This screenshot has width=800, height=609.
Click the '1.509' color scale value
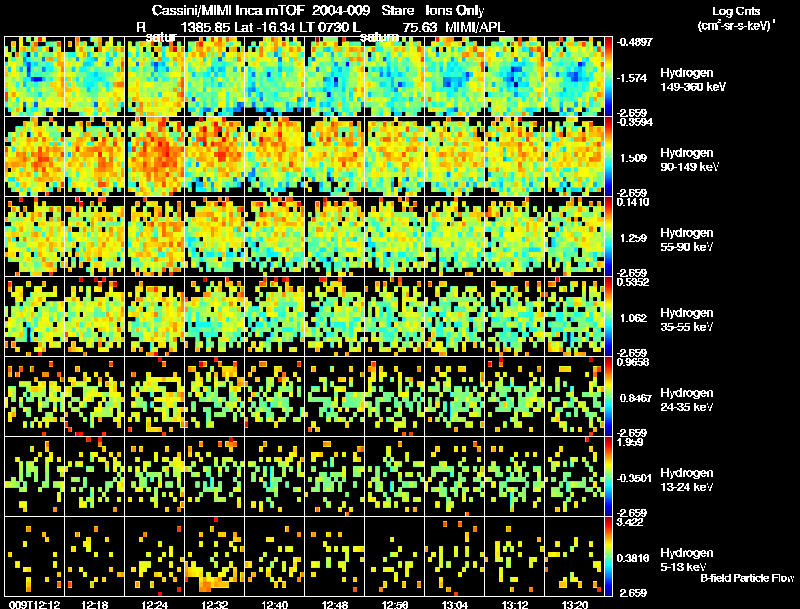(x=633, y=158)
